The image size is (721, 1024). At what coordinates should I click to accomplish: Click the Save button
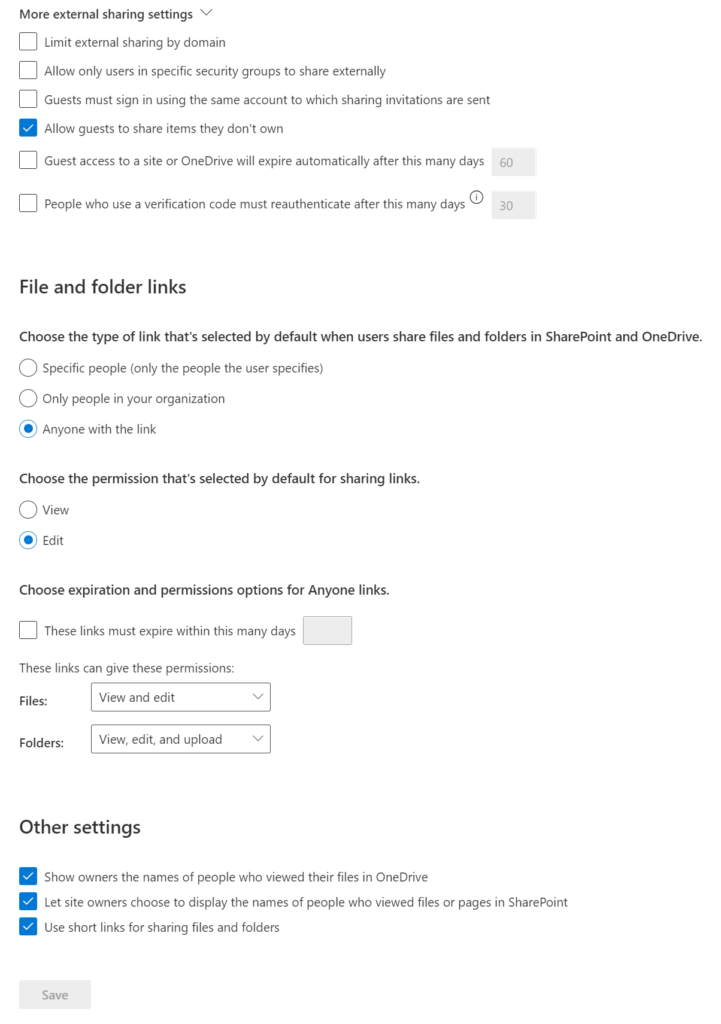coord(55,995)
